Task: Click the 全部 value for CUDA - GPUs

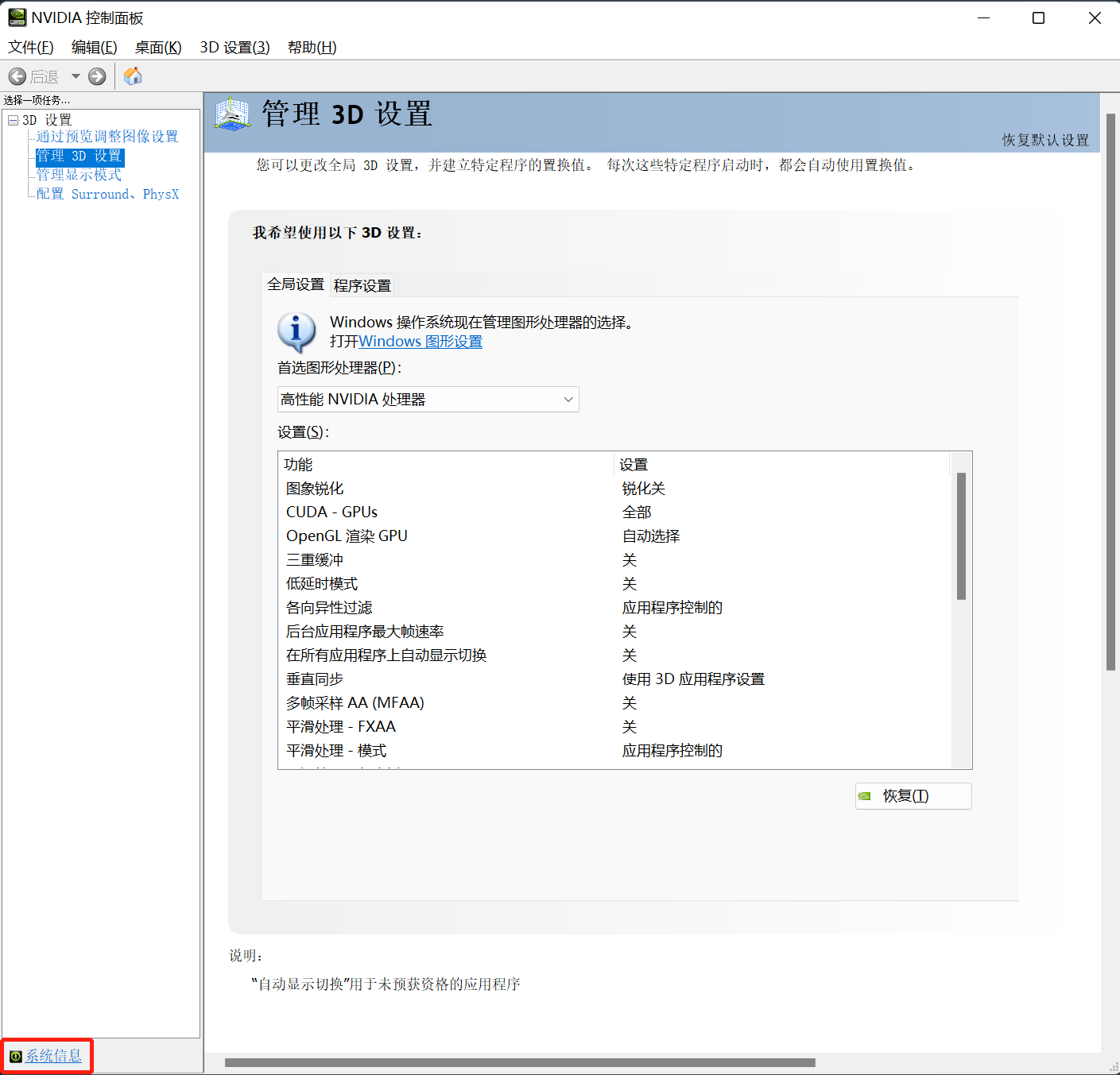Action: 637,512
